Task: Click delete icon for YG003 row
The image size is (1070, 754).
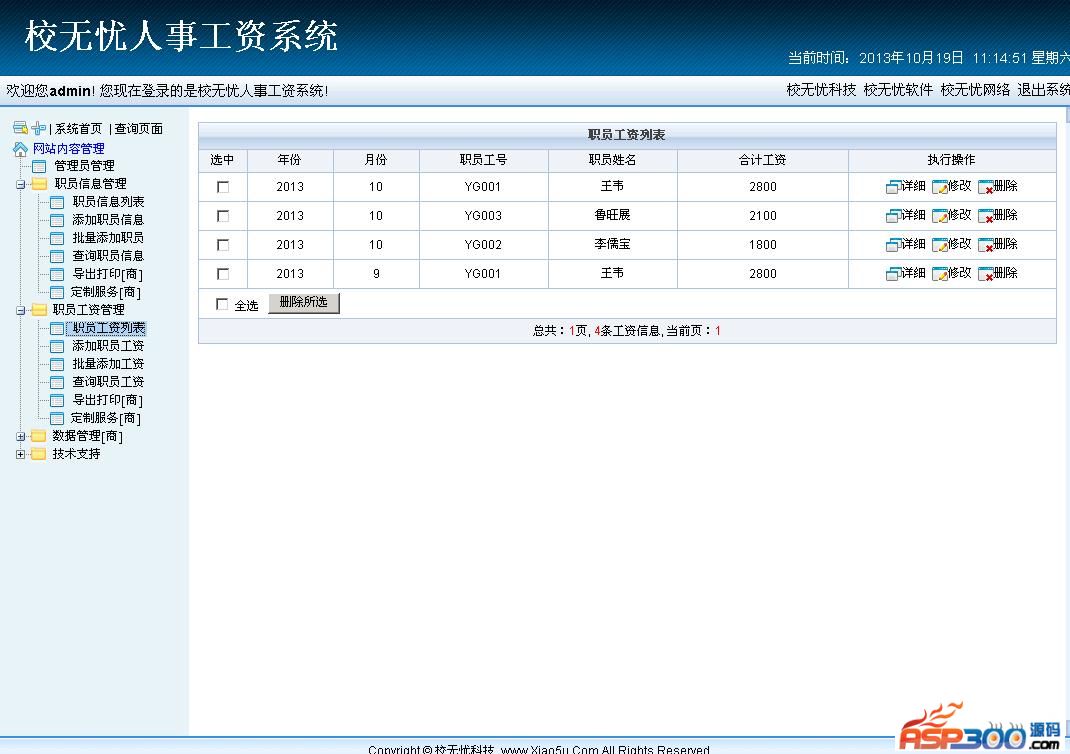Action: click(986, 216)
